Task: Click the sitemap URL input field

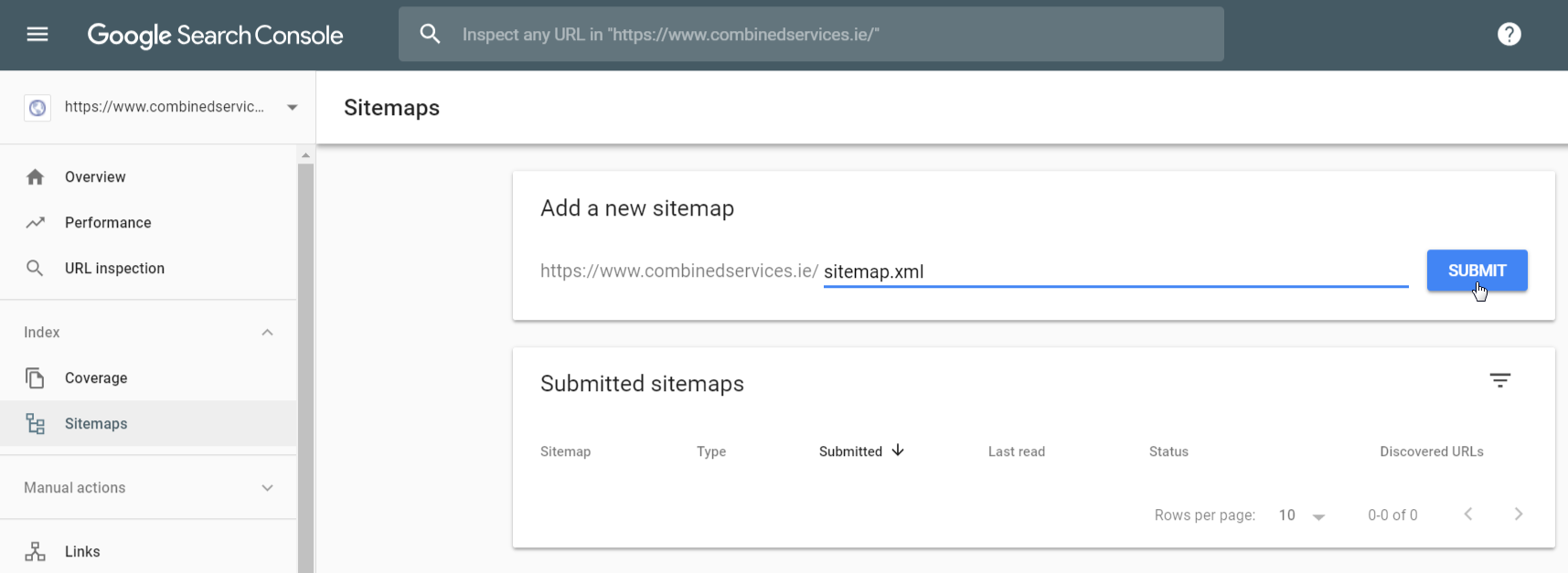Action: pos(1115,271)
